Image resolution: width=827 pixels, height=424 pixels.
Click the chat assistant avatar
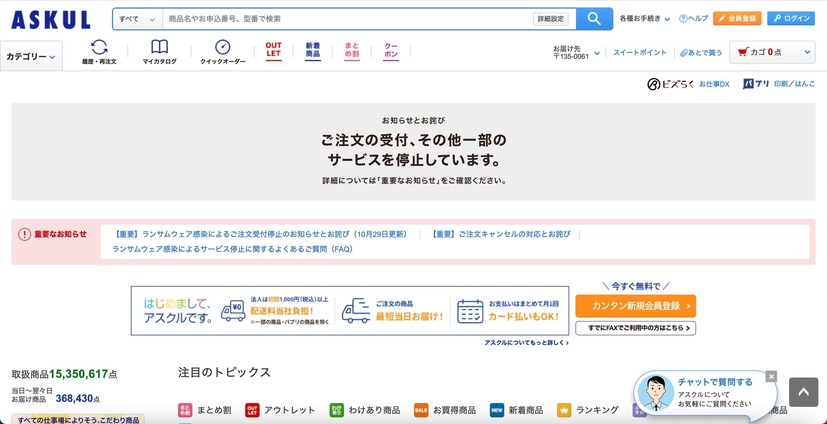point(655,393)
